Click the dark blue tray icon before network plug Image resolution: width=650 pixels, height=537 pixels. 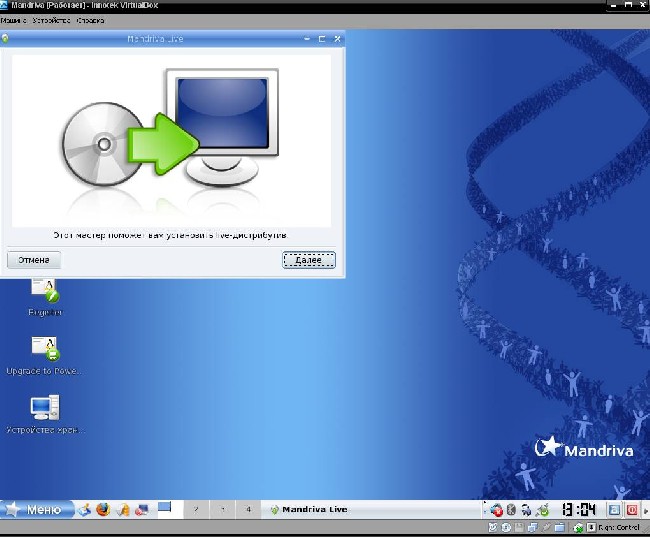pyautogui.click(x=526, y=510)
